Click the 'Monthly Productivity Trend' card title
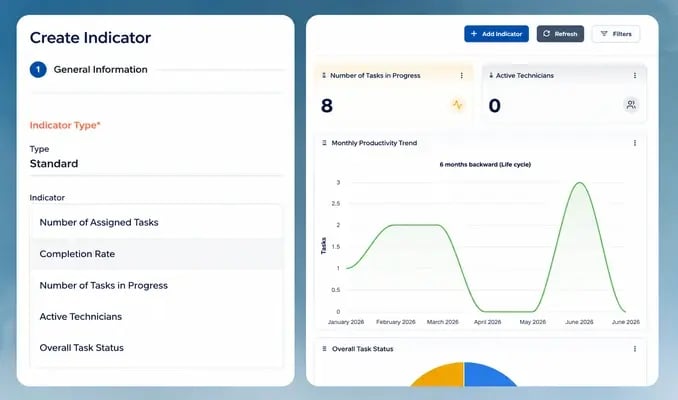Viewport: 678px width, 400px height. [x=374, y=143]
